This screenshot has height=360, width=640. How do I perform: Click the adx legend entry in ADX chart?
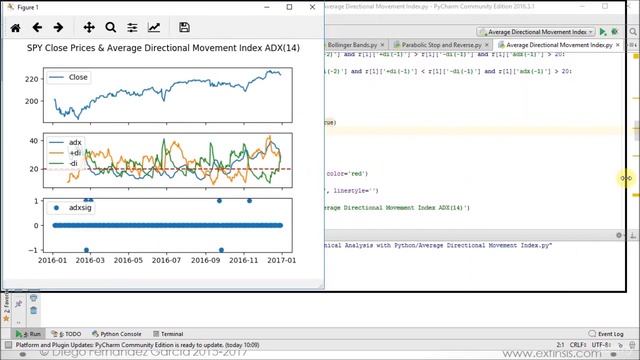point(66,142)
